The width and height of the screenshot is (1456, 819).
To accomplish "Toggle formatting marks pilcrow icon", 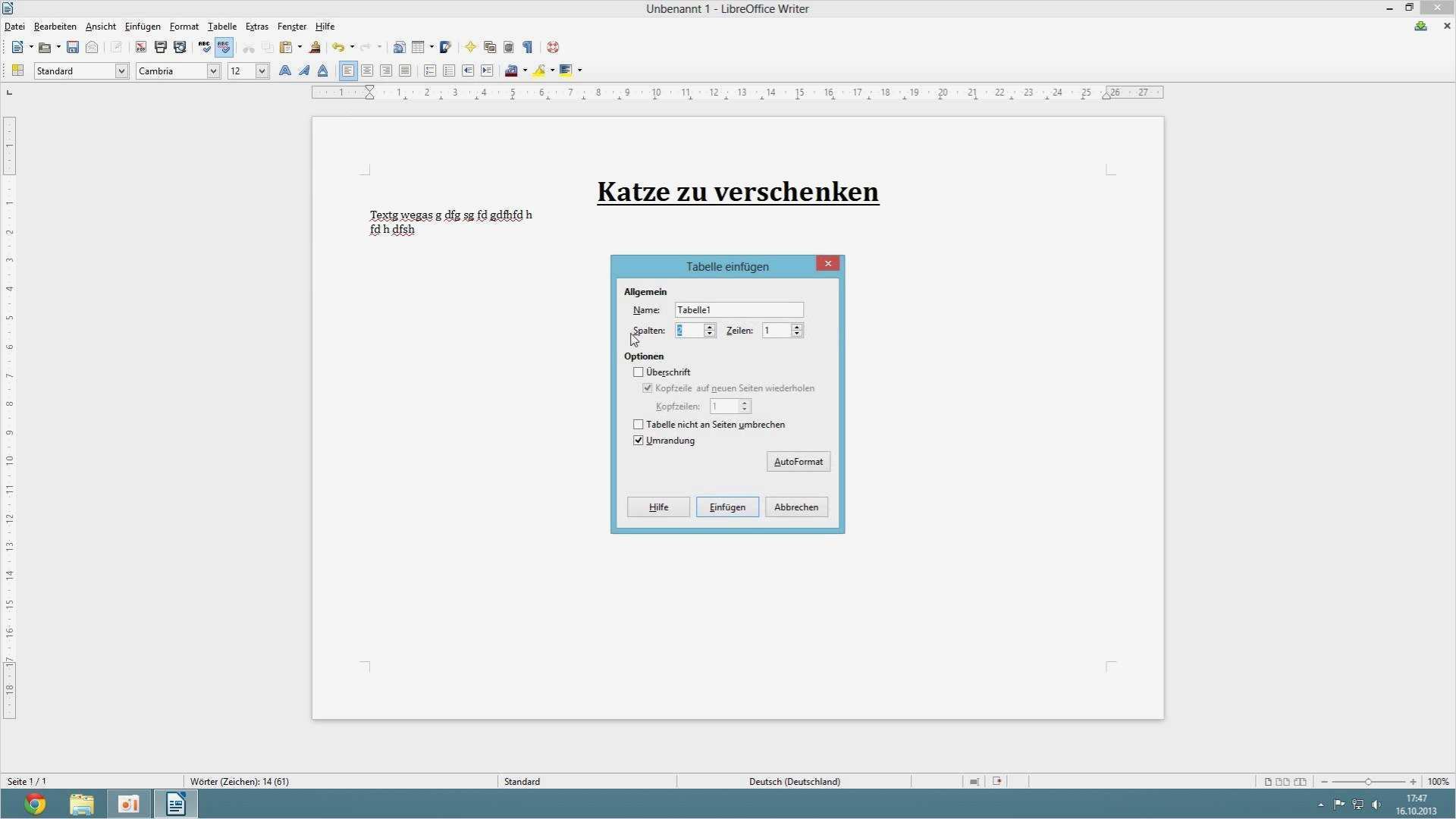I will [528, 47].
